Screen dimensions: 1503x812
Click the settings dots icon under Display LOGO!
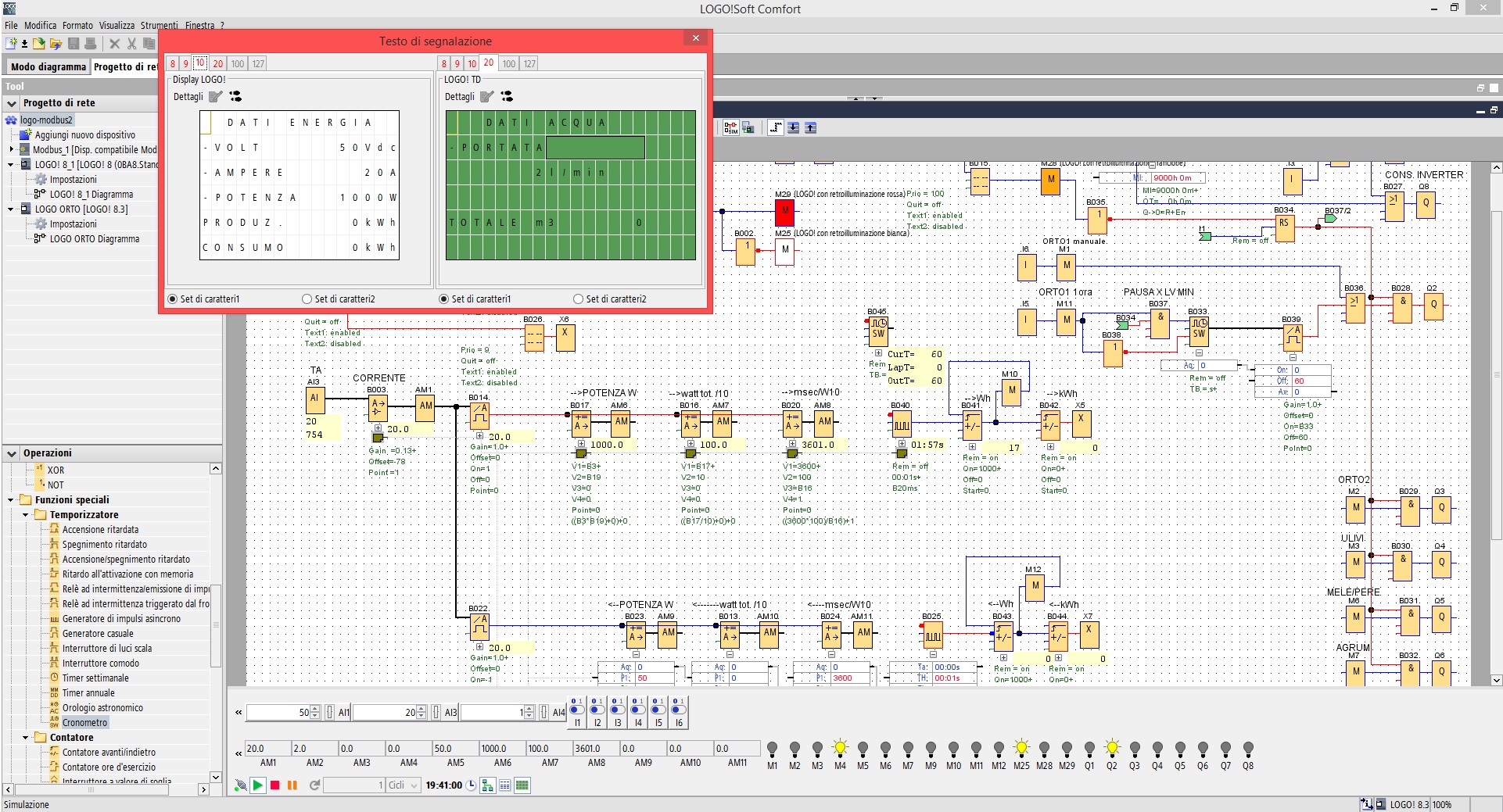[235, 96]
